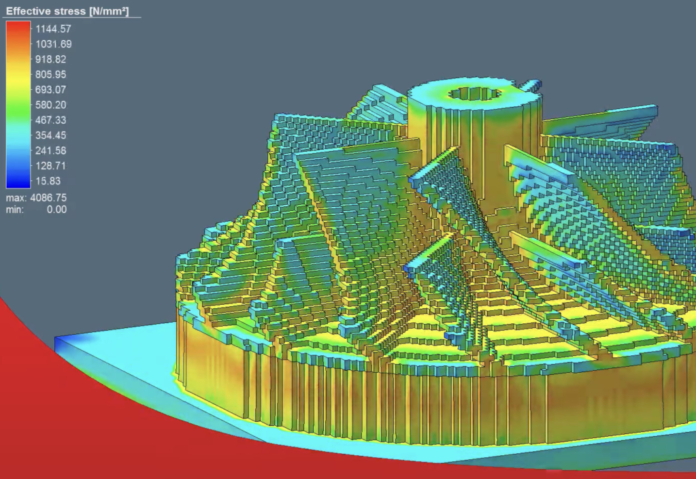Screen dimensions: 696x479
Task: Click the max 4086.75 readout
Action: tap(38, 199)
